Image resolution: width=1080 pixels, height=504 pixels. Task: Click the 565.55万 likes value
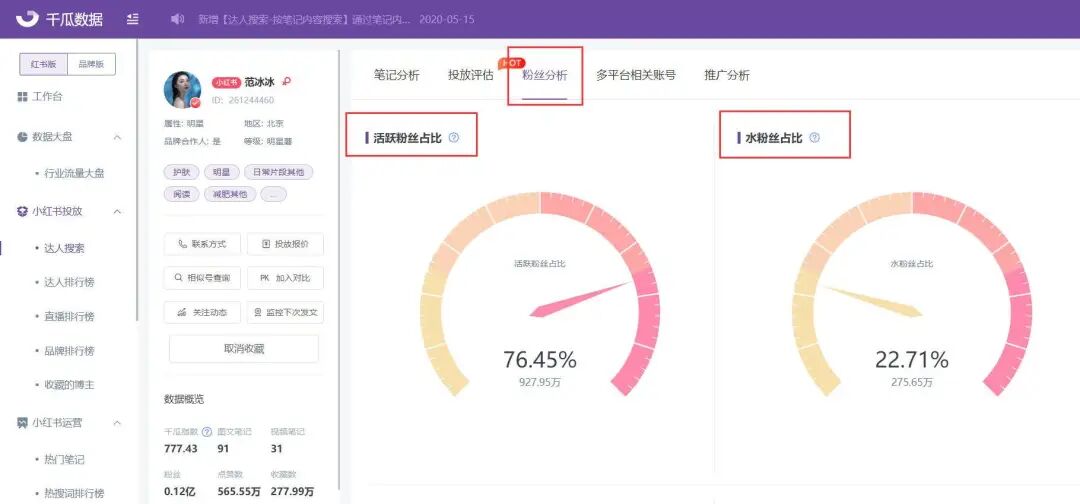pos(238,492)
